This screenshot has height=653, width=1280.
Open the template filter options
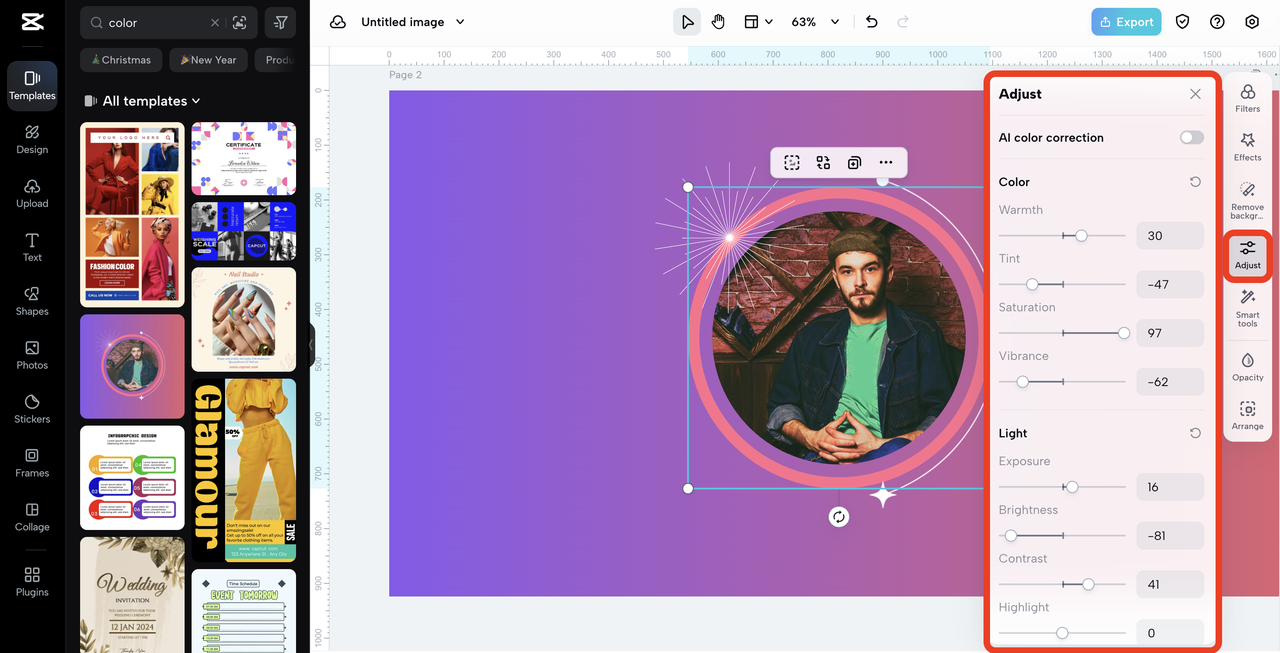281,22
